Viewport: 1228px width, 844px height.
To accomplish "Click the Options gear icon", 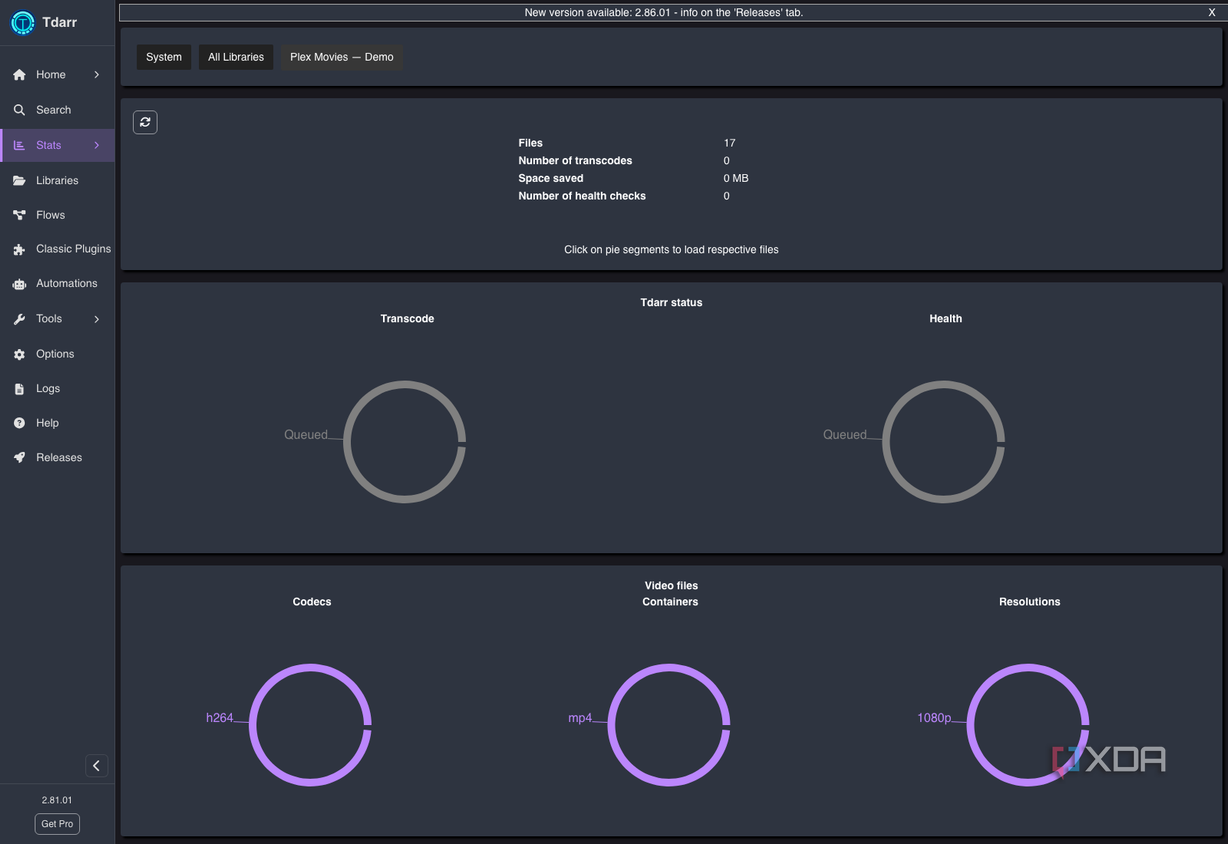I will 19,354.
